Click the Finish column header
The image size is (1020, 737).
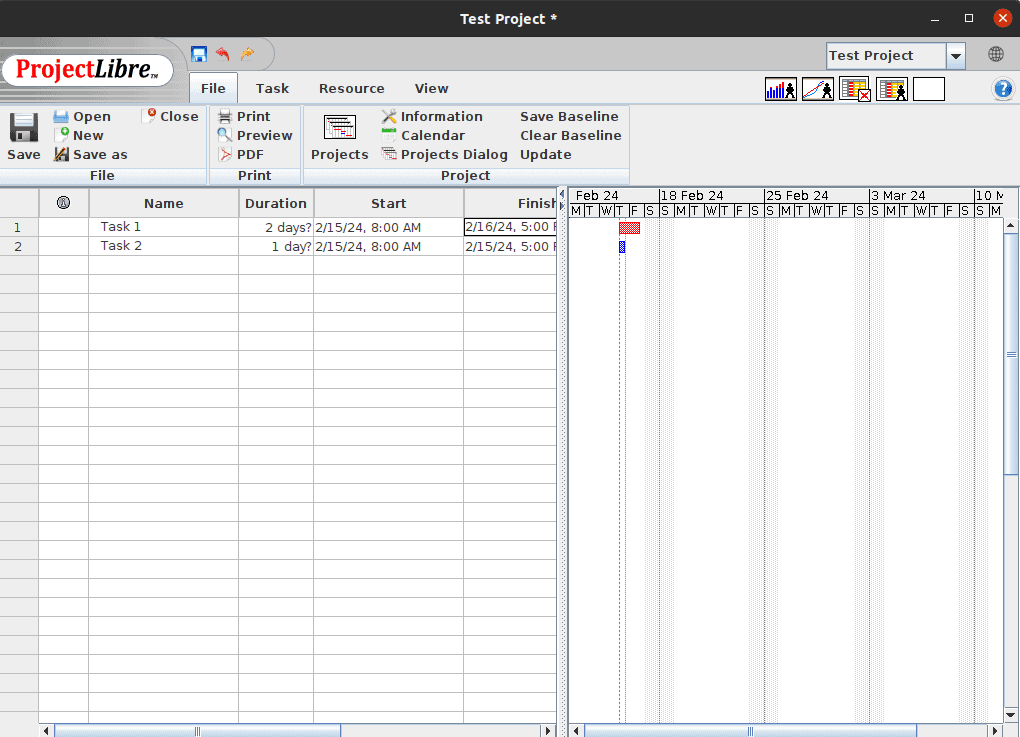coord(511,203)
